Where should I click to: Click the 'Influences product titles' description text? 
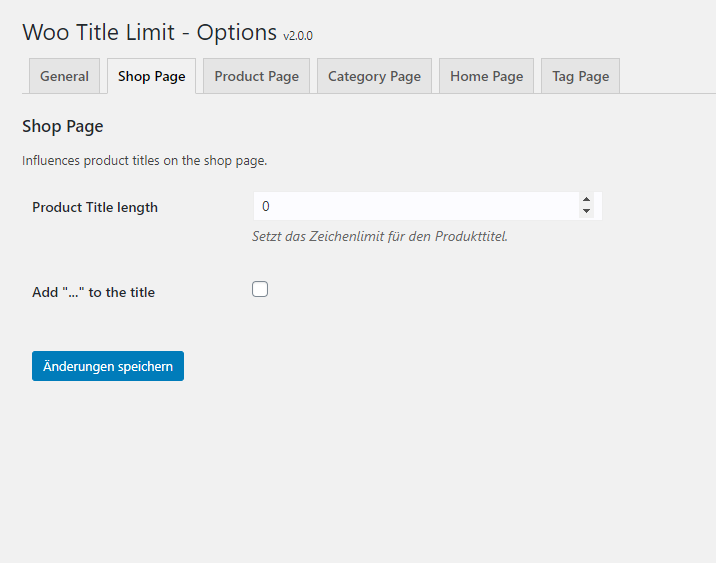click(145, 161)
